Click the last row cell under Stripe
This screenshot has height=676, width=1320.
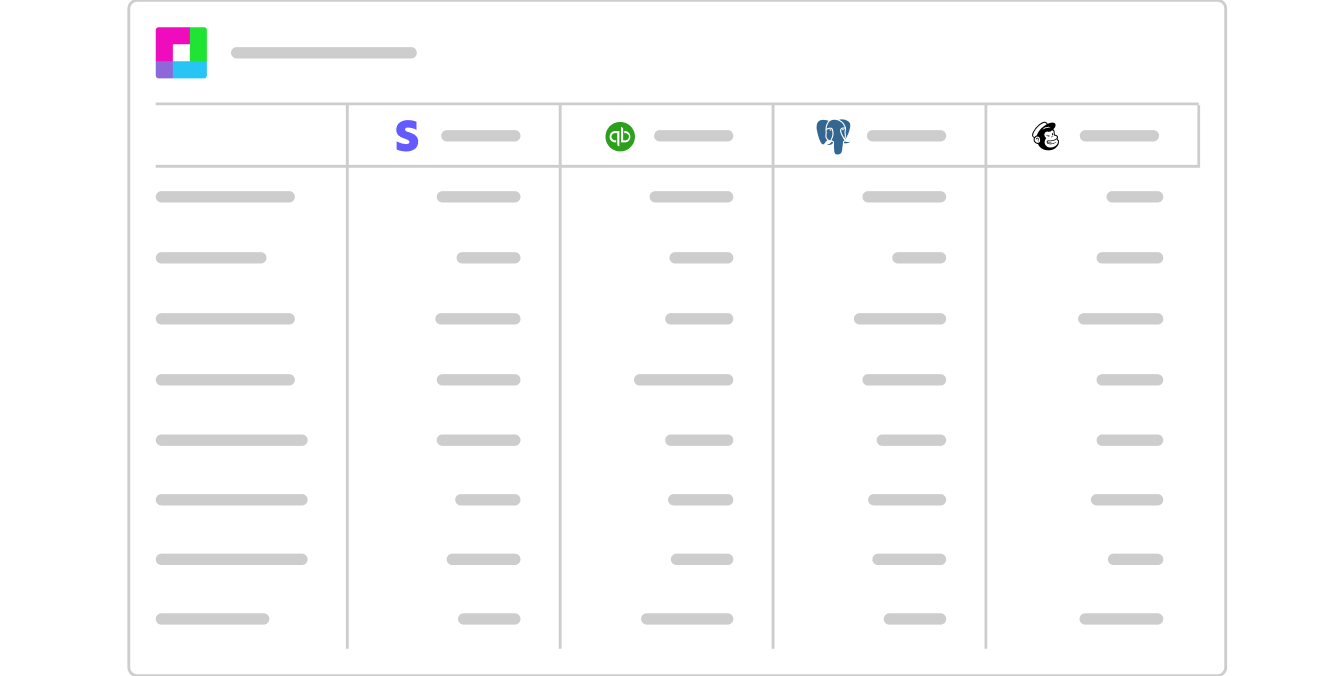coord(489,619)
